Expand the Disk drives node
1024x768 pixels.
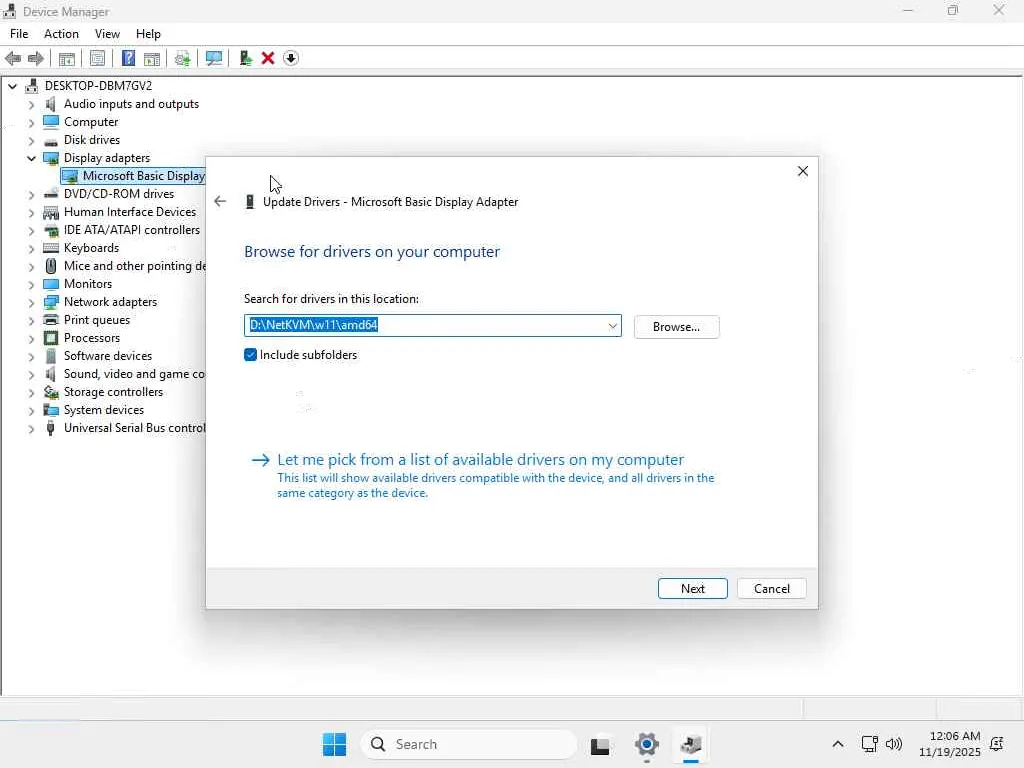pos(31,140)
